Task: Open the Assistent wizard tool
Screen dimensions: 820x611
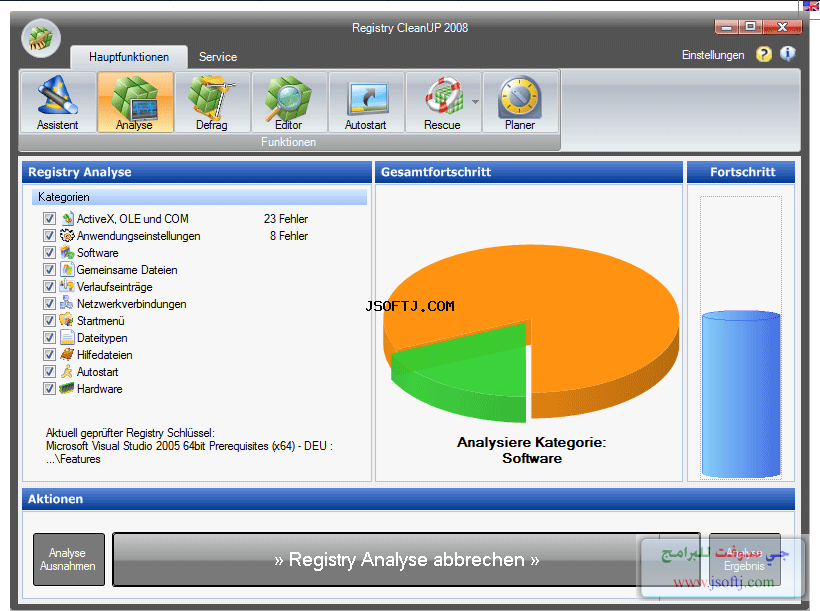Action: (58, 103)
